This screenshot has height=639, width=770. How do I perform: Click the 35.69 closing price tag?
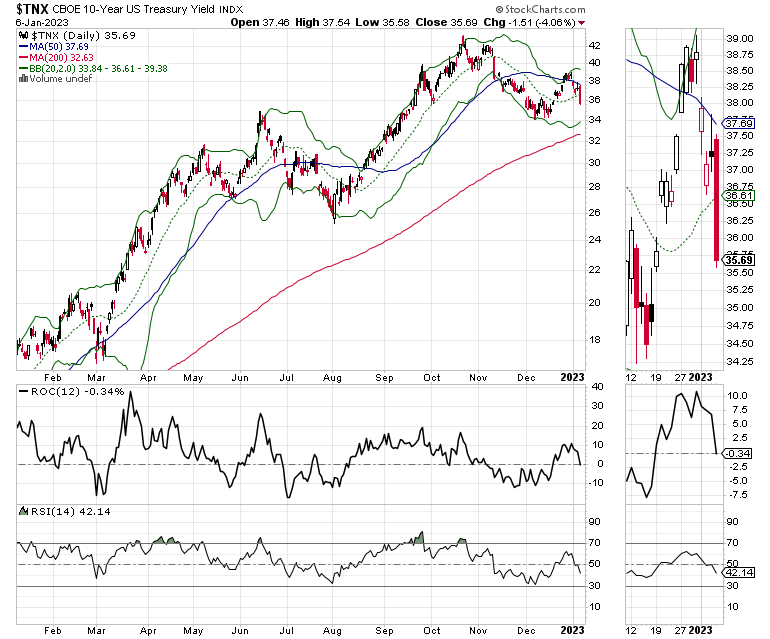tap(739, 260)
